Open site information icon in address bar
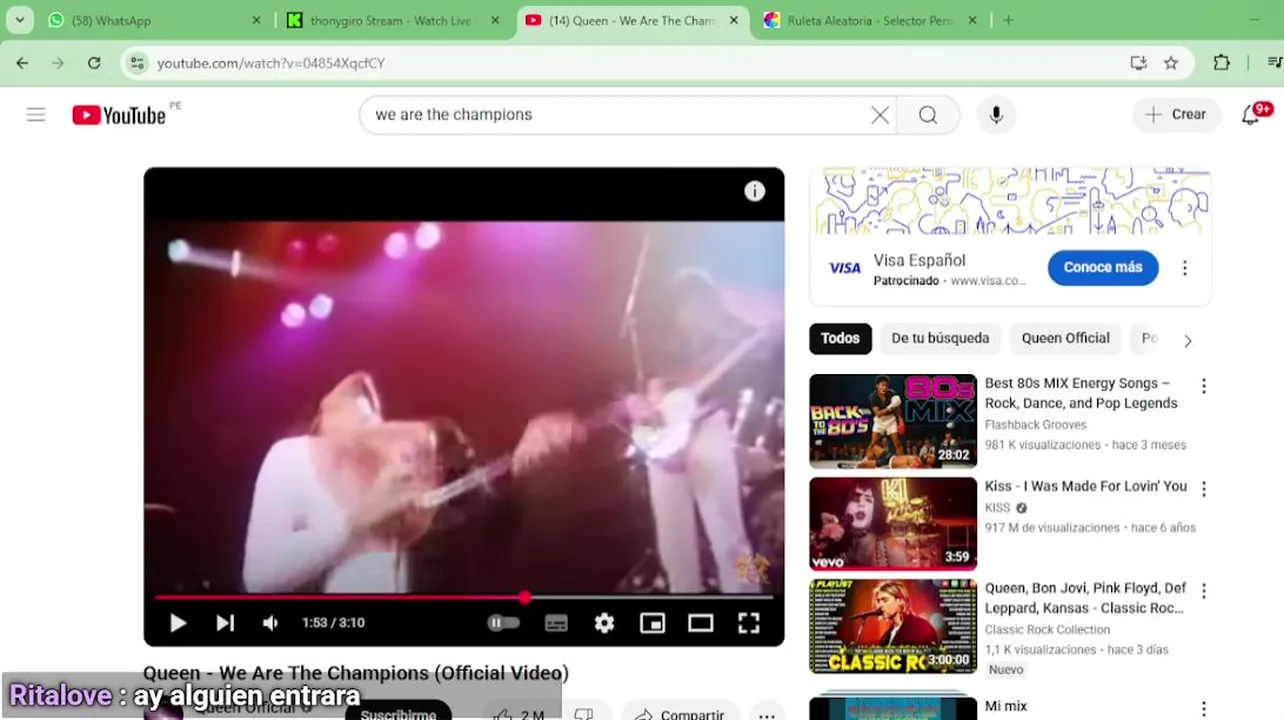This screenshot has height=720, width=1284. point(138,63)
